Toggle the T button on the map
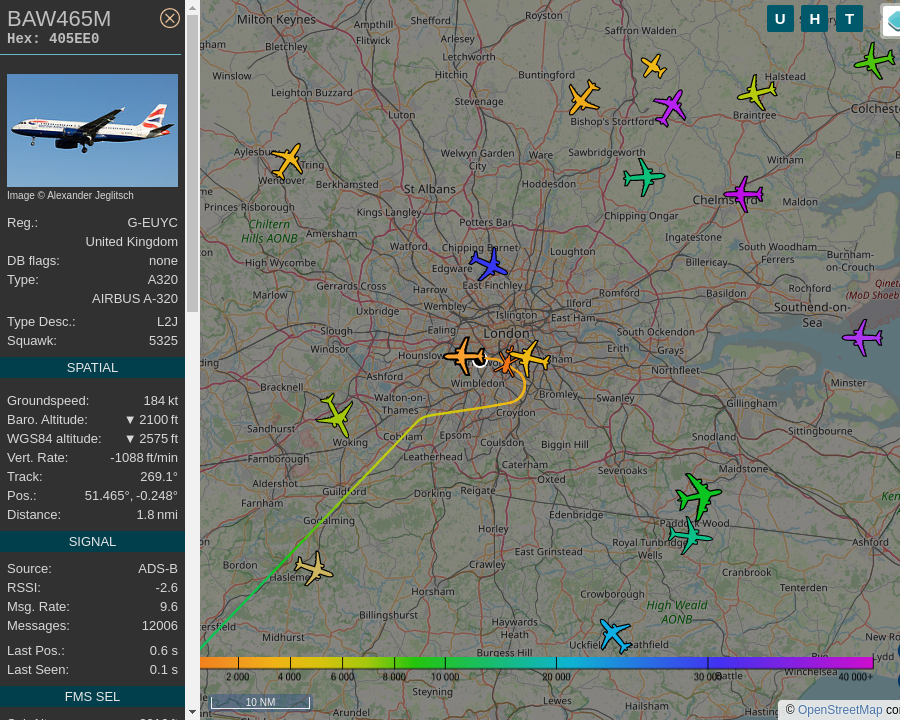 pos(849,19)
